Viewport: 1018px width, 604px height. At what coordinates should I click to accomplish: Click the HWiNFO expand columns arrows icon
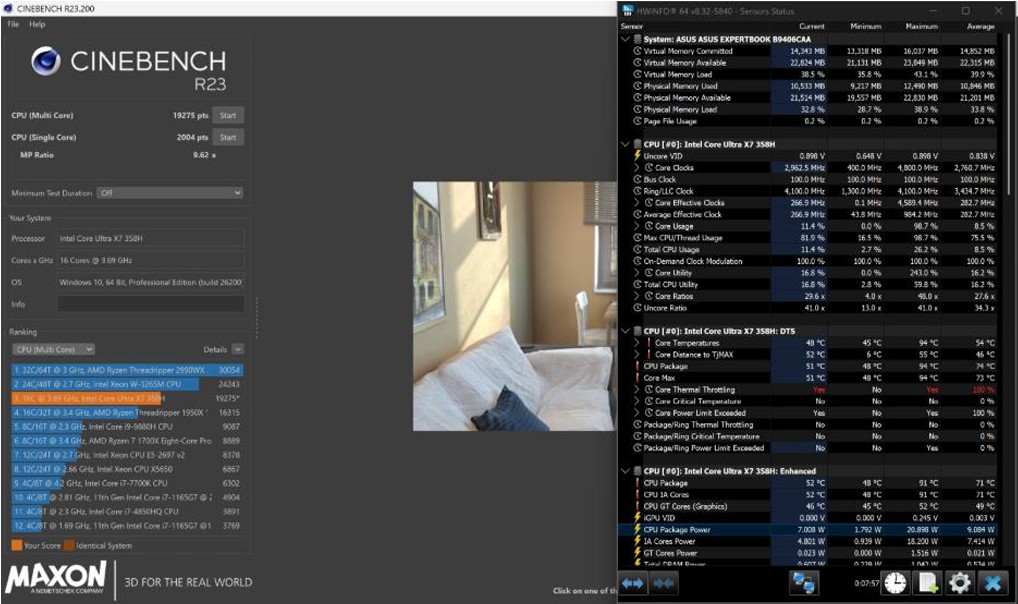632,583
